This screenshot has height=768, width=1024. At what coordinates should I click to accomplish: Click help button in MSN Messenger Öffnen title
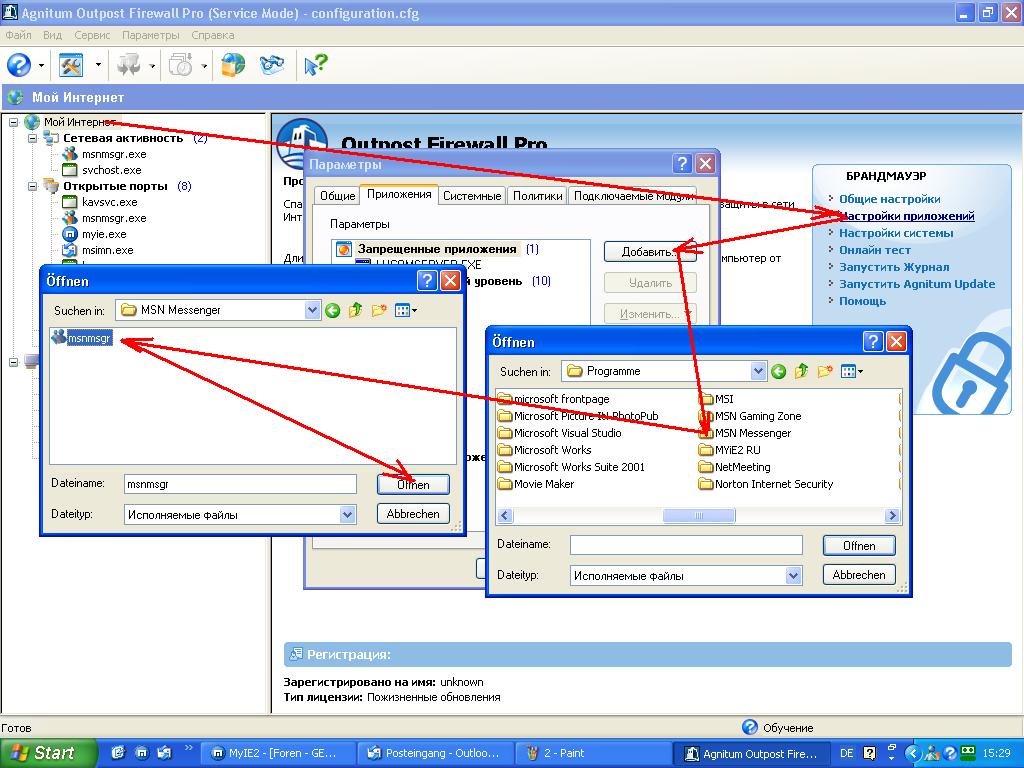(426, 281)
